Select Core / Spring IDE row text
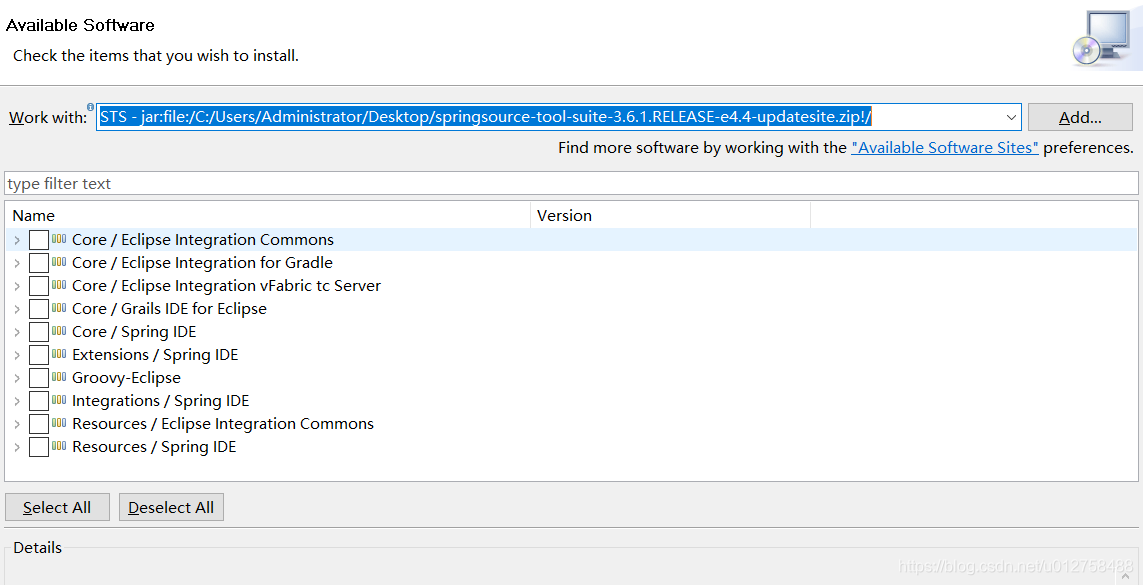The image size is (1143, 585). [134, 331]
